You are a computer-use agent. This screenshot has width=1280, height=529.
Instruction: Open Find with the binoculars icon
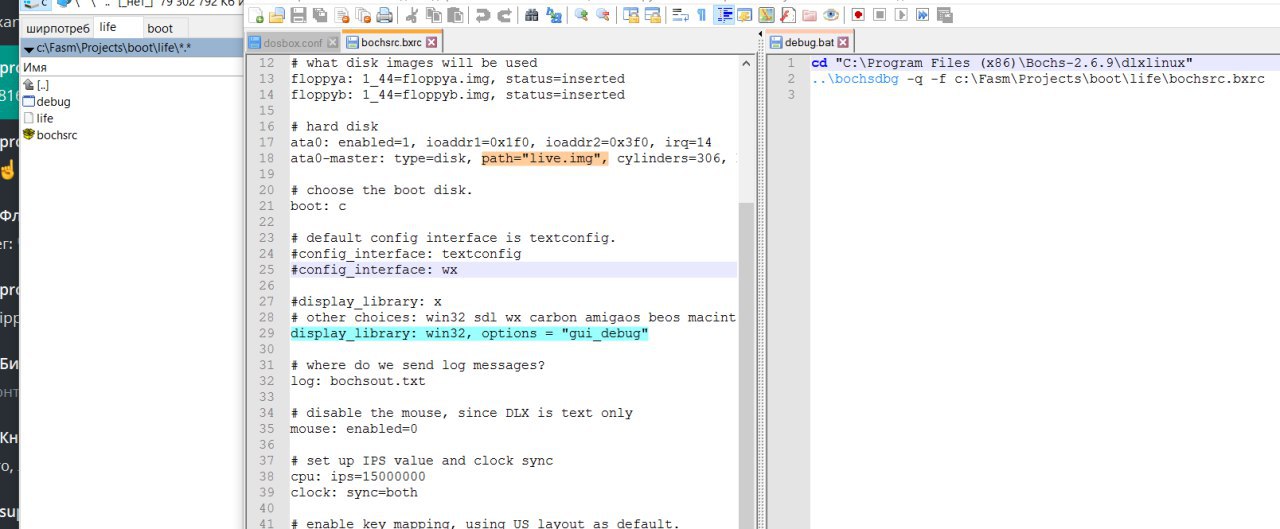(531, 15)
